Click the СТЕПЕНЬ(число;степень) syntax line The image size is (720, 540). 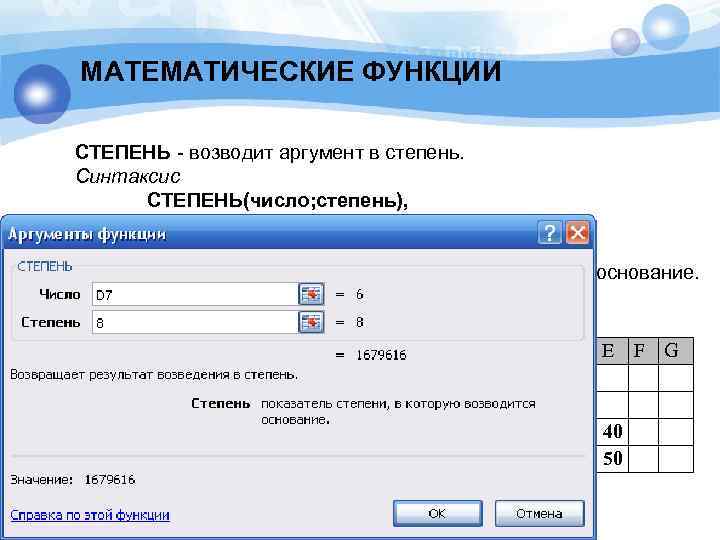[x=277, y=200]
